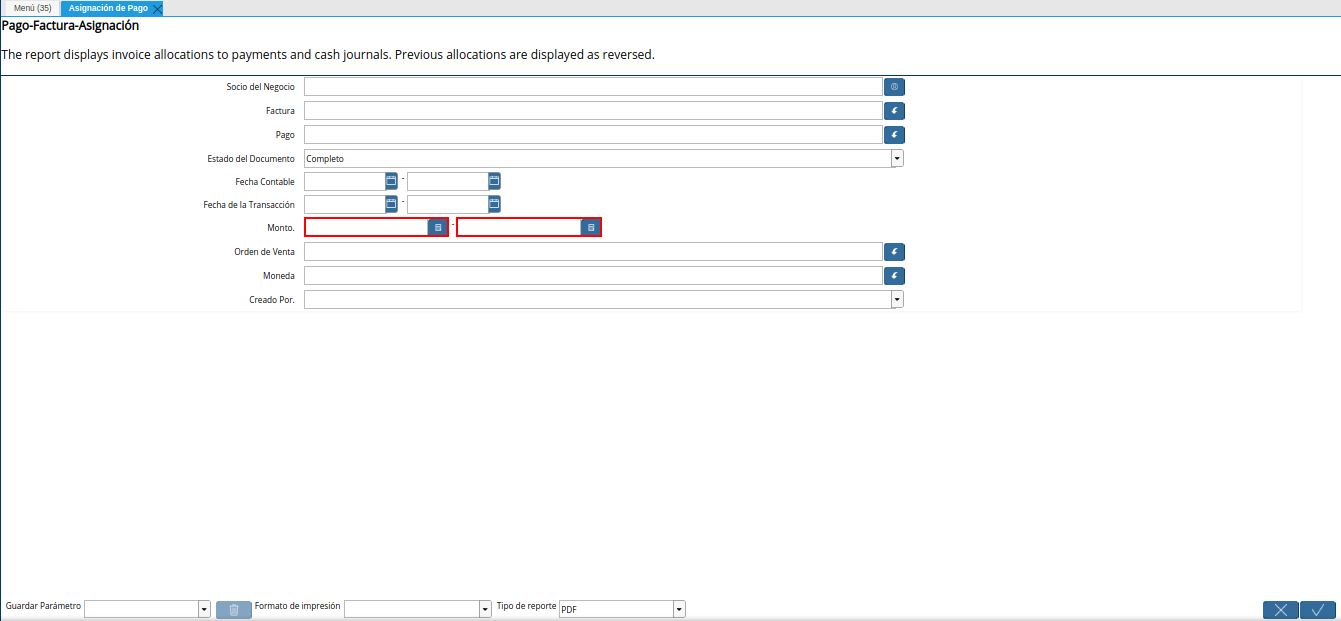
Task: Open the Moneda search icon
Action: 894,275
